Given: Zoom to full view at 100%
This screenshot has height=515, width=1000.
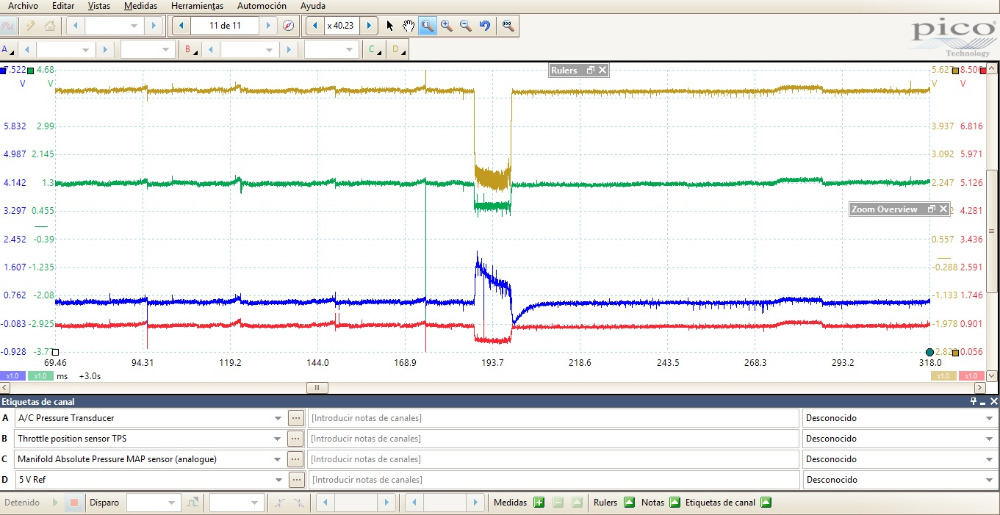Looking at the screenshot, I should point(508,25).
